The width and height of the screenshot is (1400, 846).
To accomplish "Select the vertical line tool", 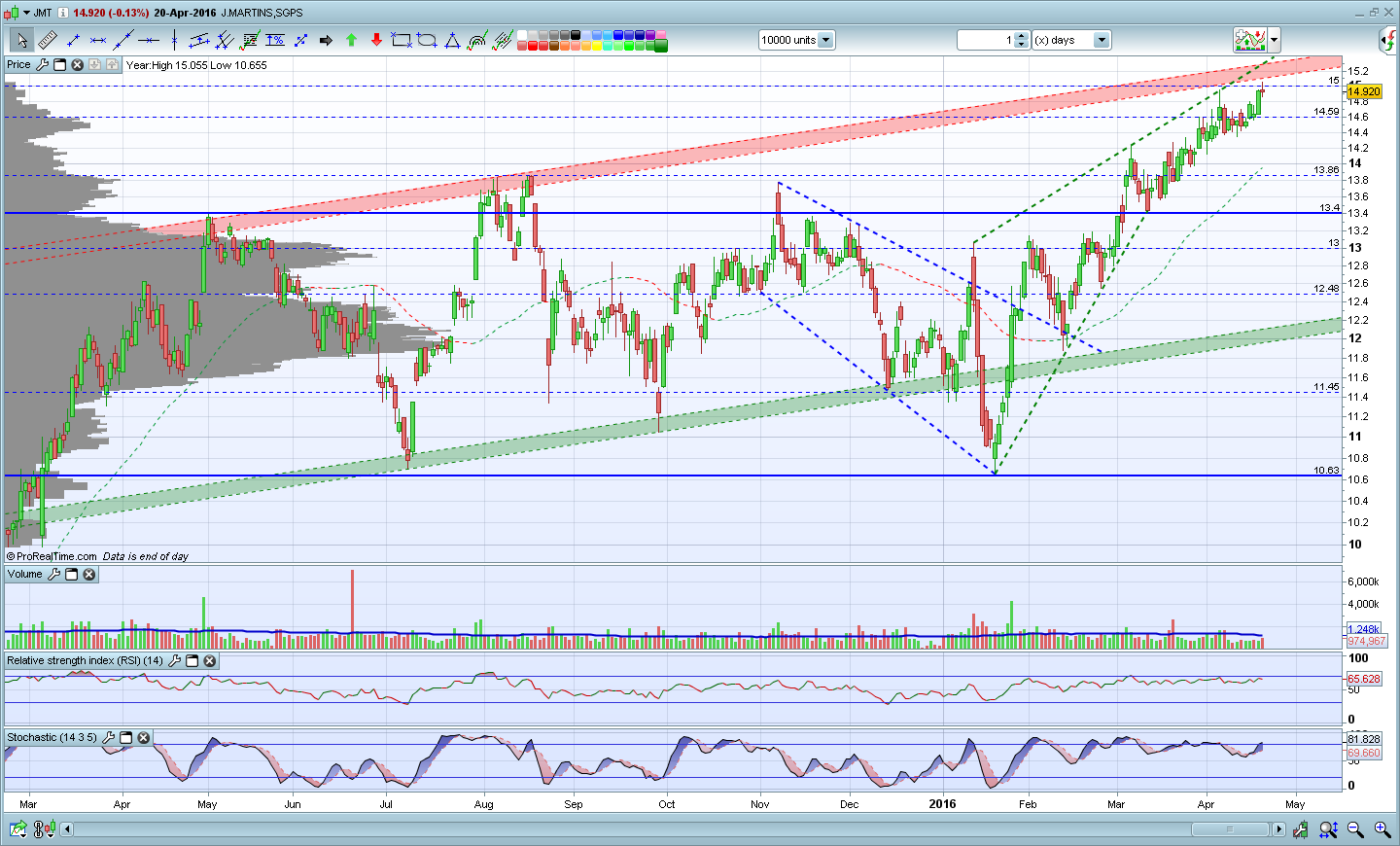I will tap(174, 40).
